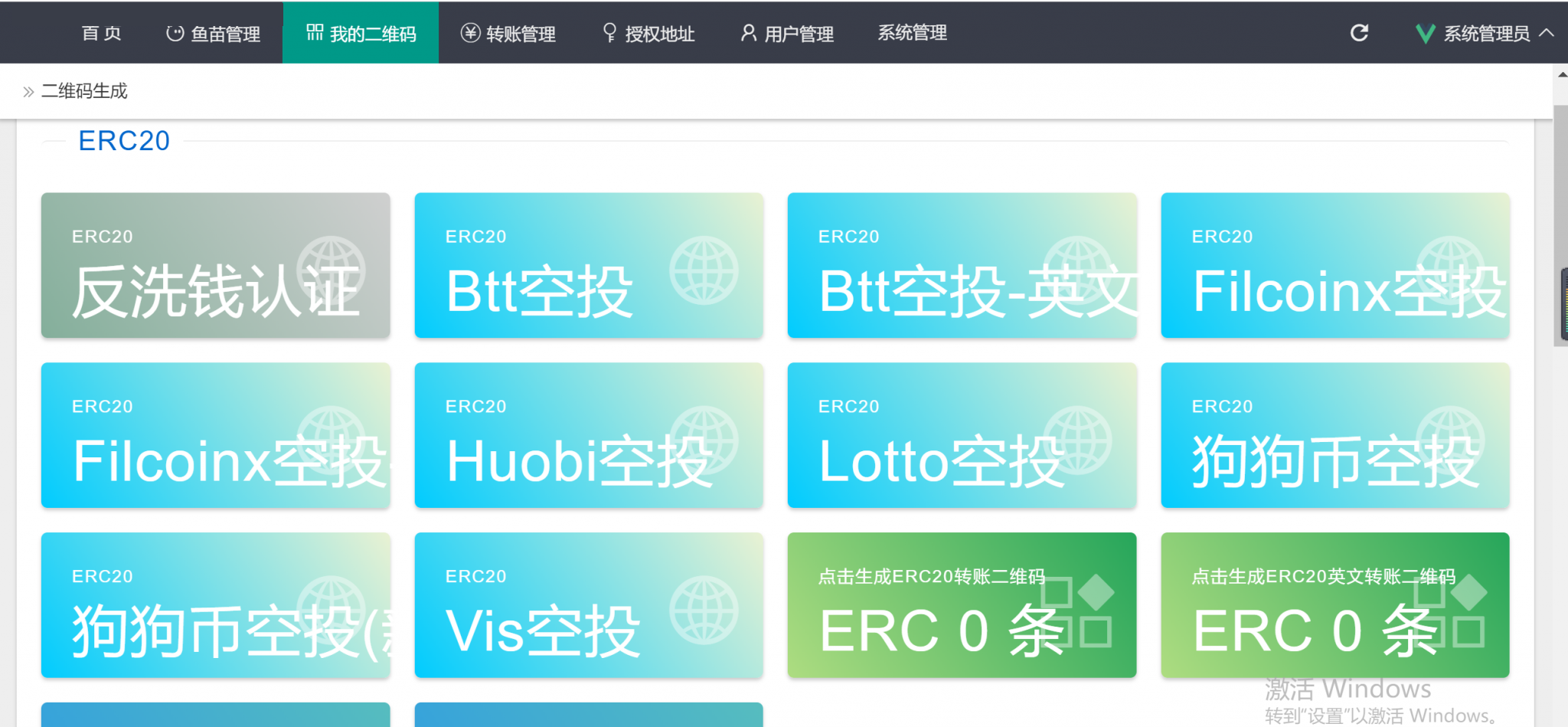Select the QR code icon on 我的二维码
Image resolution: width=1568 pixels, height=727 pixels.
click(314, 32)
